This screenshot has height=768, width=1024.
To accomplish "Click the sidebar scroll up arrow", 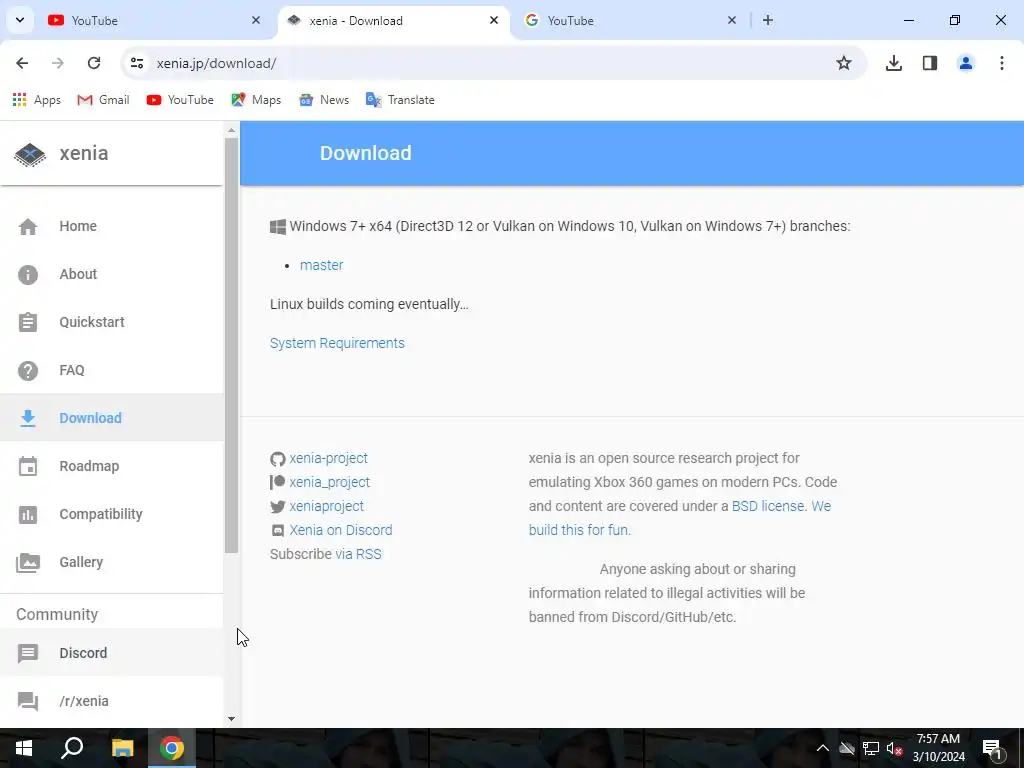I will point(231,131).
